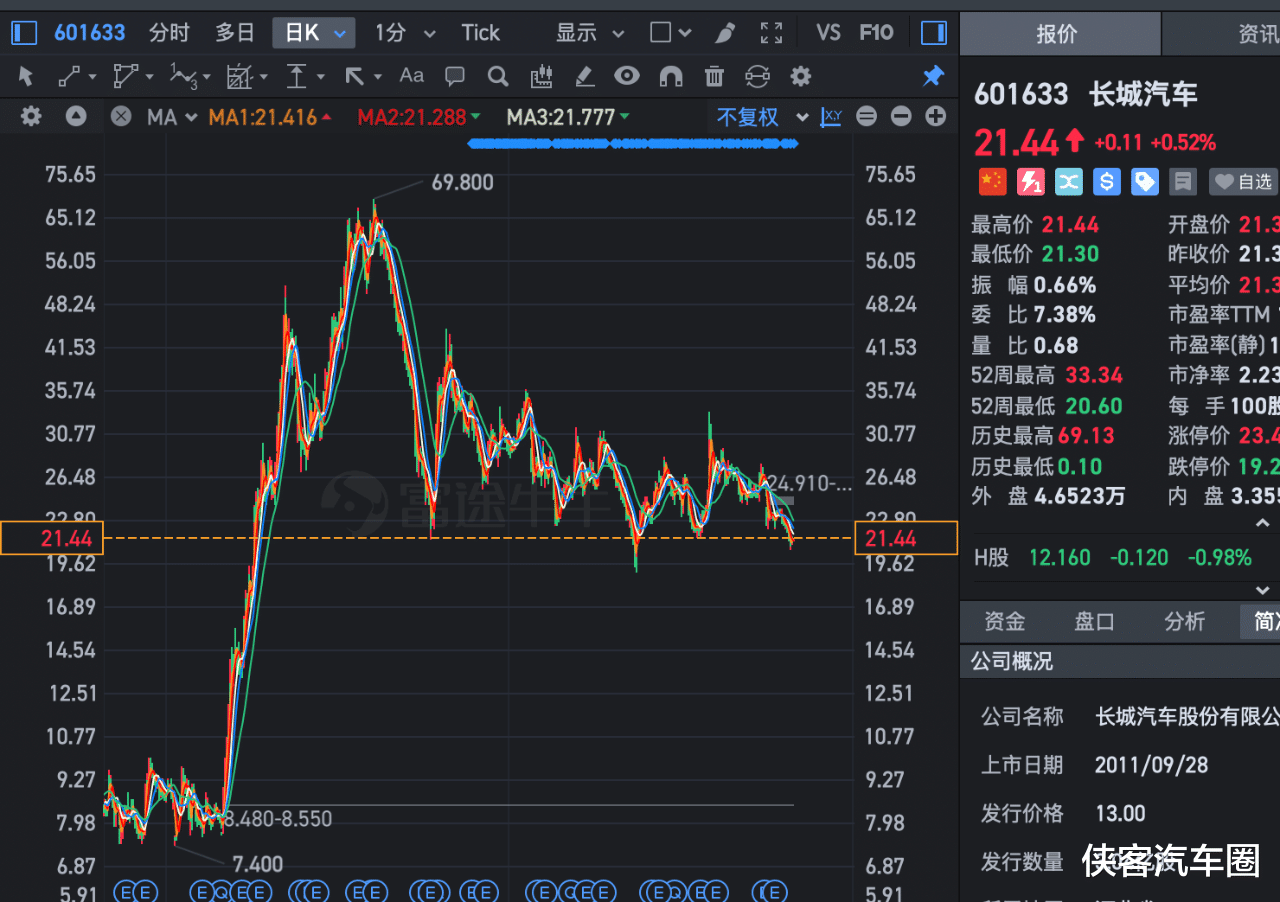Screen dimensions: 1280x902
Task: Toggle the magnet snap tool
Action: (671, 76)
